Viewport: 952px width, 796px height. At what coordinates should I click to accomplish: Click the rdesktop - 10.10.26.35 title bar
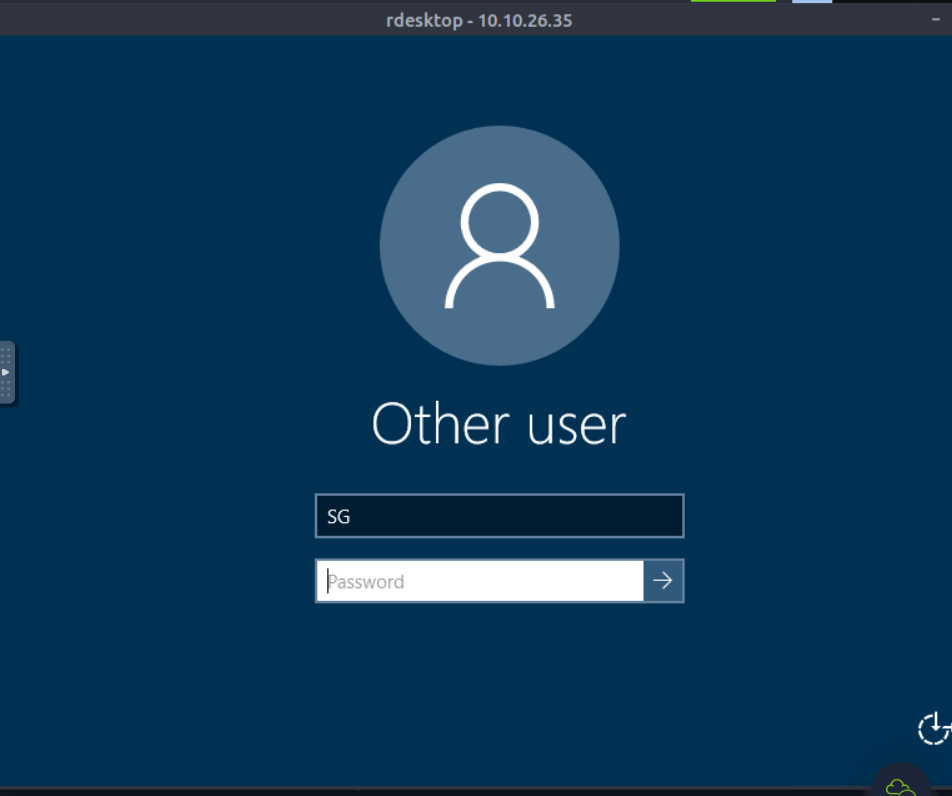click(478, 21)
